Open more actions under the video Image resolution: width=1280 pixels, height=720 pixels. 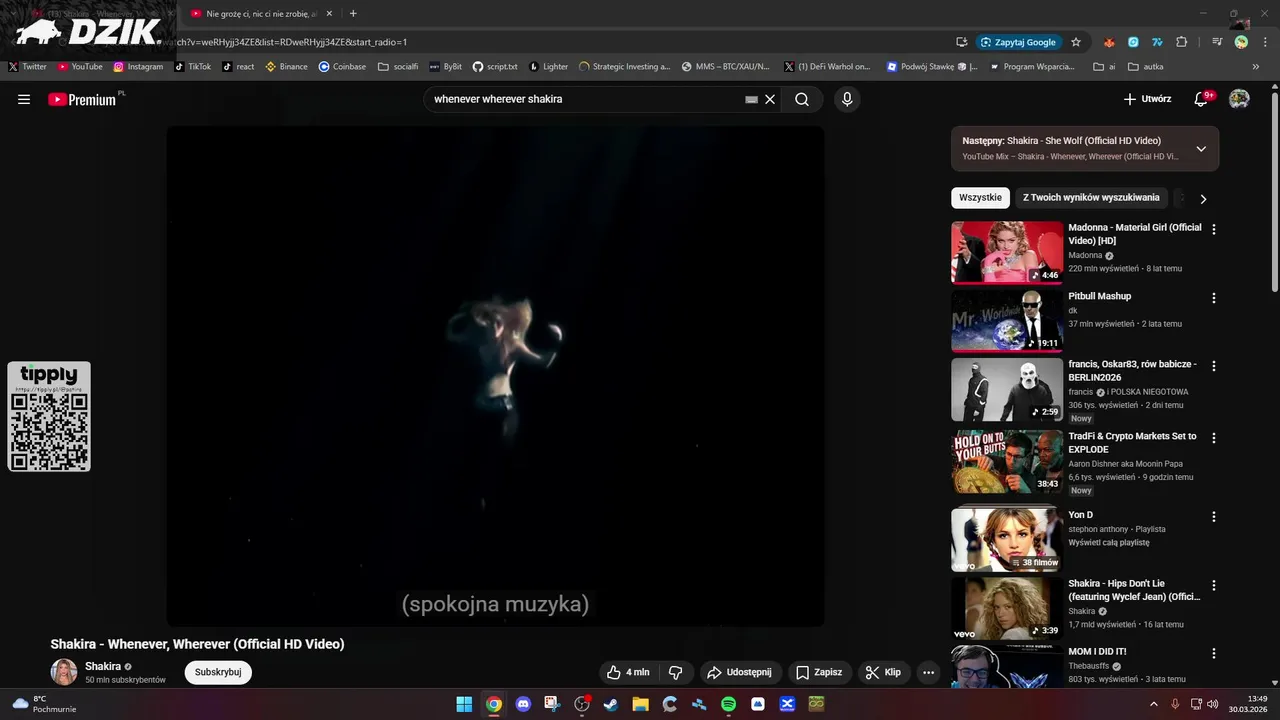point(928,672)
